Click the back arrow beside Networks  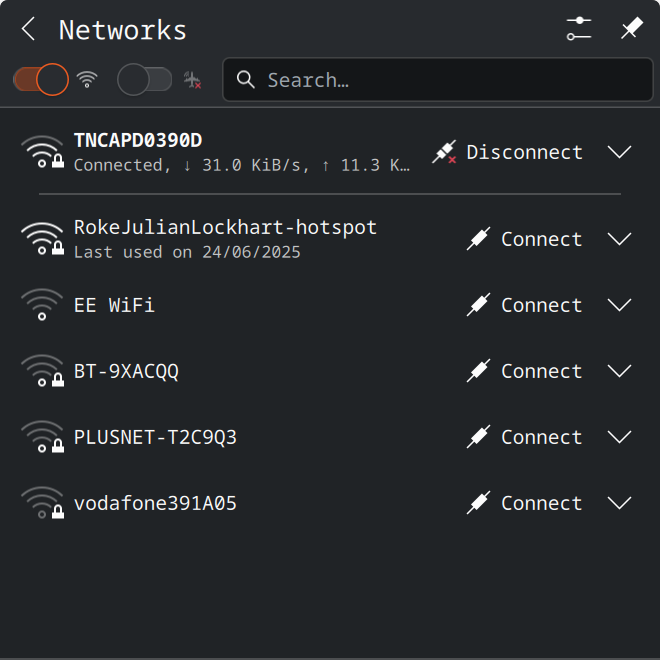(28, 30)
